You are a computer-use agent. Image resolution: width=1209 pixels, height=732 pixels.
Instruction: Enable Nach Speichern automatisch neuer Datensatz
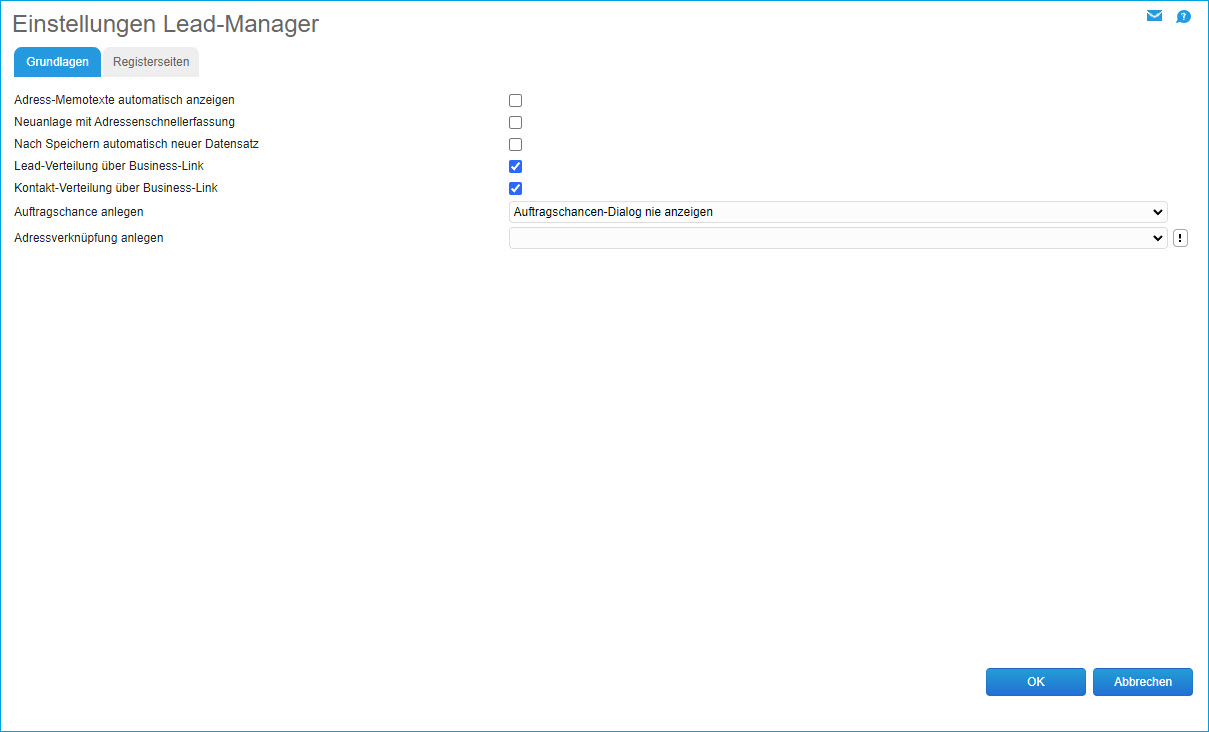tap(515, 144)
